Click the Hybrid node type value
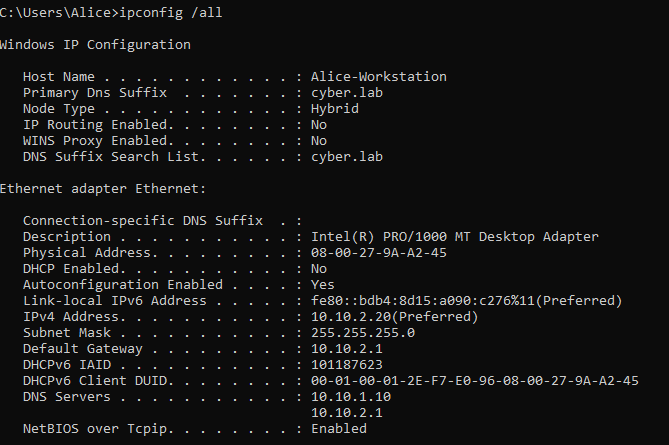This screenshot has height=445, width=669. pos(335,108)
